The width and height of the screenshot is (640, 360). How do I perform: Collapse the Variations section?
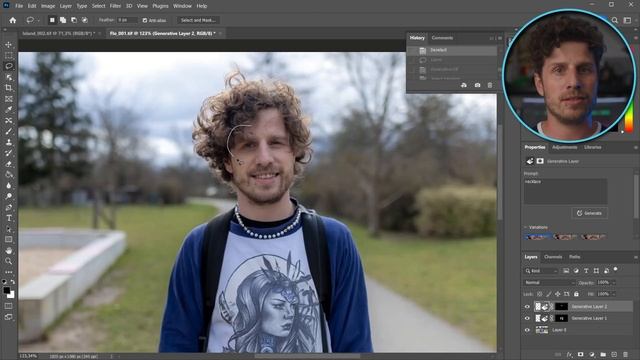coord(526,227)
